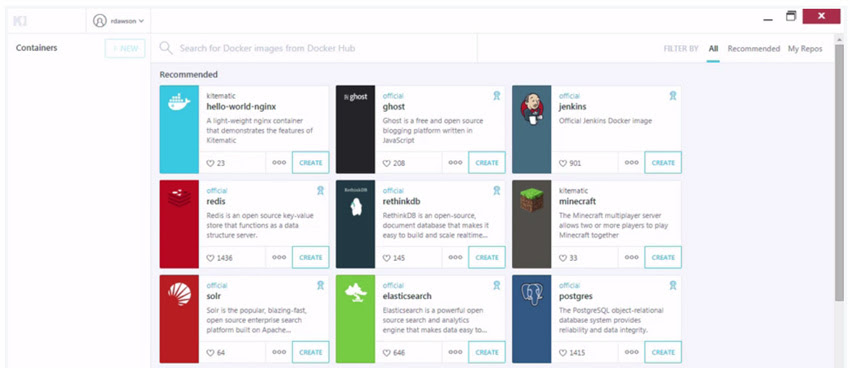Screen dimensions: 850x368
Task: Click the Docker whale thumbnail for hello-world-nginx
Action: (179, 130)
